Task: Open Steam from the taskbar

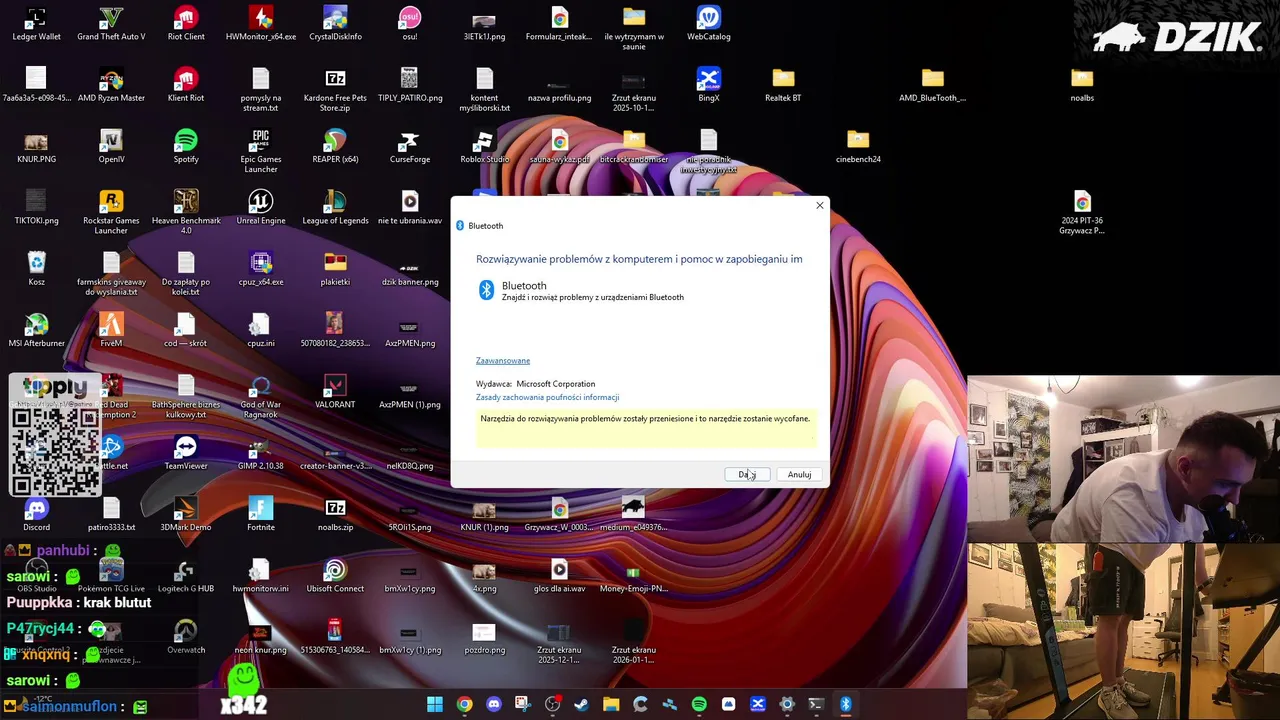Action: [x=581, y=704]
